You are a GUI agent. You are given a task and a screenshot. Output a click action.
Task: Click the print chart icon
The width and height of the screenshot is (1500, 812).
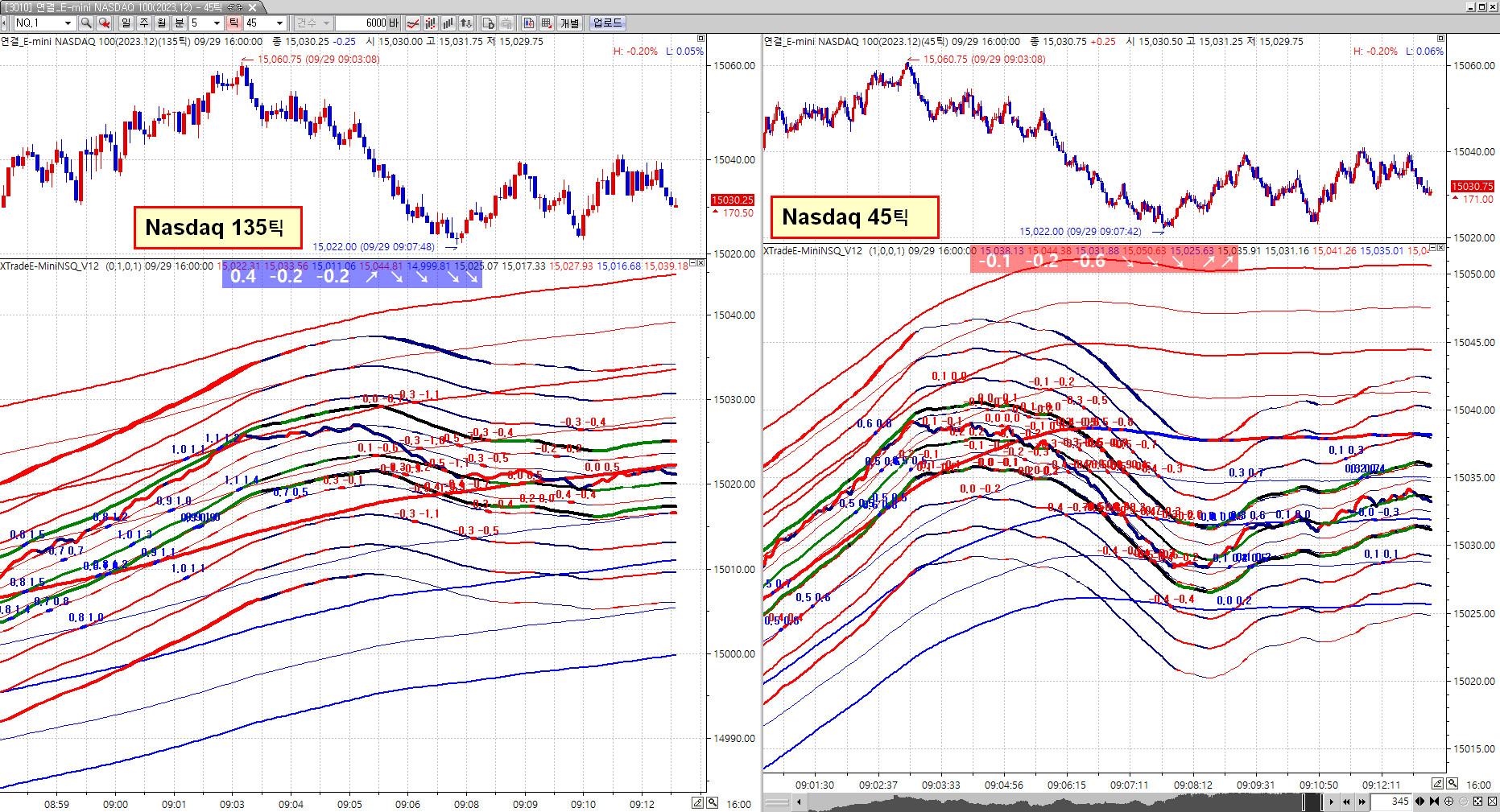pos(506,23)
